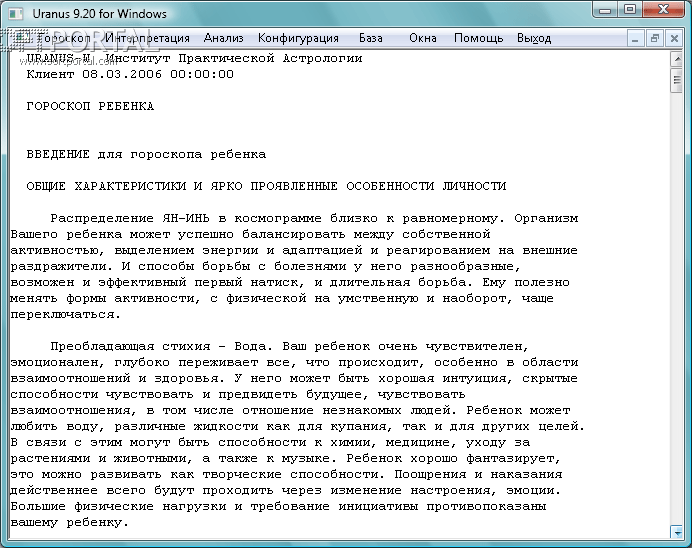Click the 'ОБЩИЕ ХАРАКТЕРИСТИКИ' heading line
This screenshot has width=692, height=548.
[266, 186]
